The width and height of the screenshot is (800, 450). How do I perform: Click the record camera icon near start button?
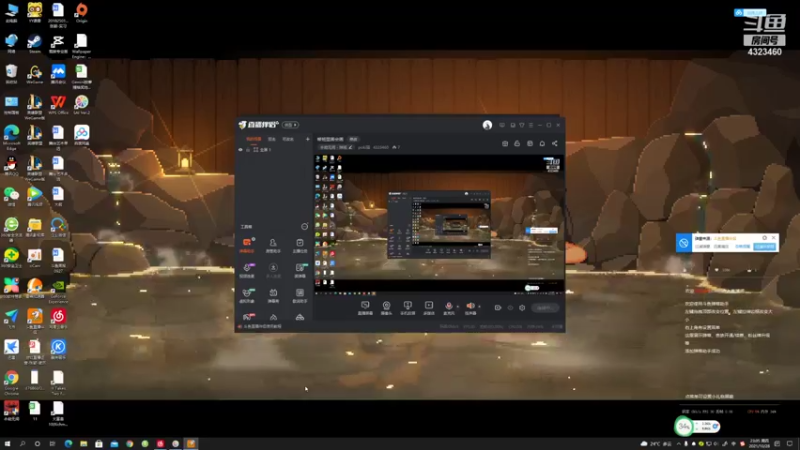498,308
